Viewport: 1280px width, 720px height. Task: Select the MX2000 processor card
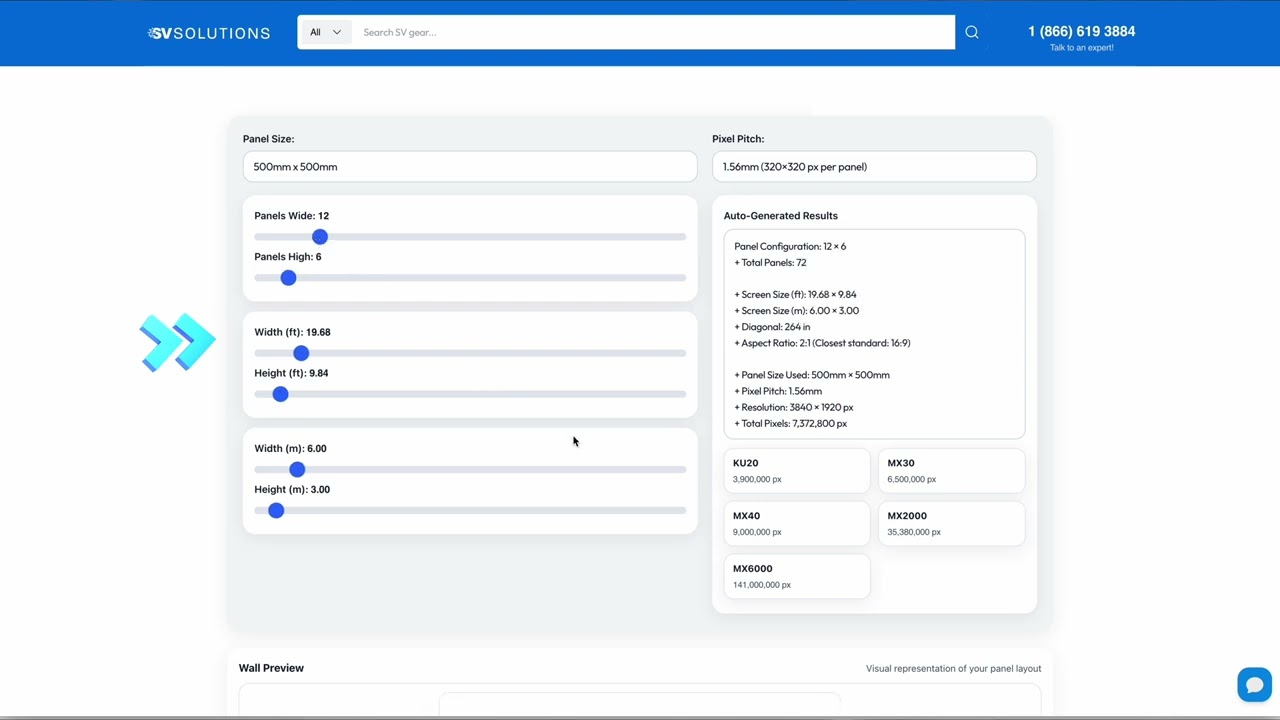[952, 524]
